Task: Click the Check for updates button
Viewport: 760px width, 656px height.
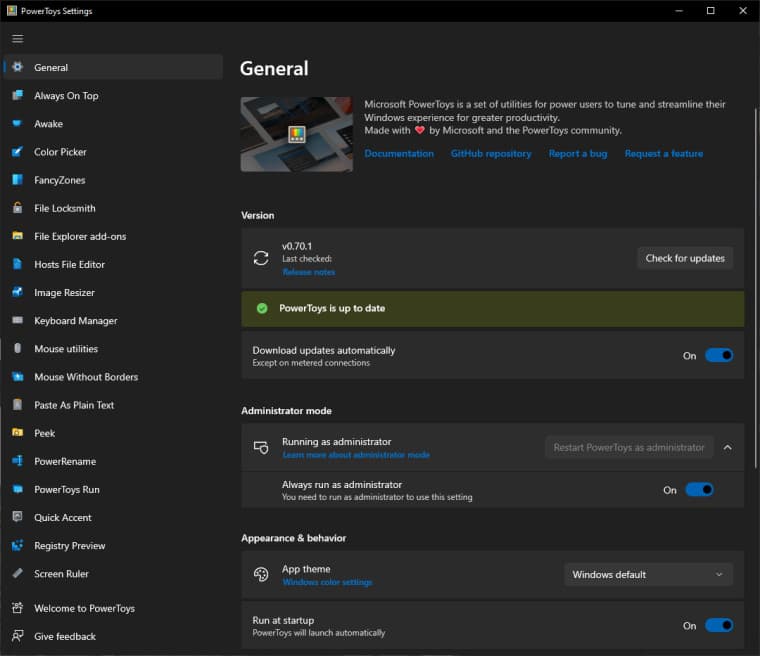Action: pos(685,258)
